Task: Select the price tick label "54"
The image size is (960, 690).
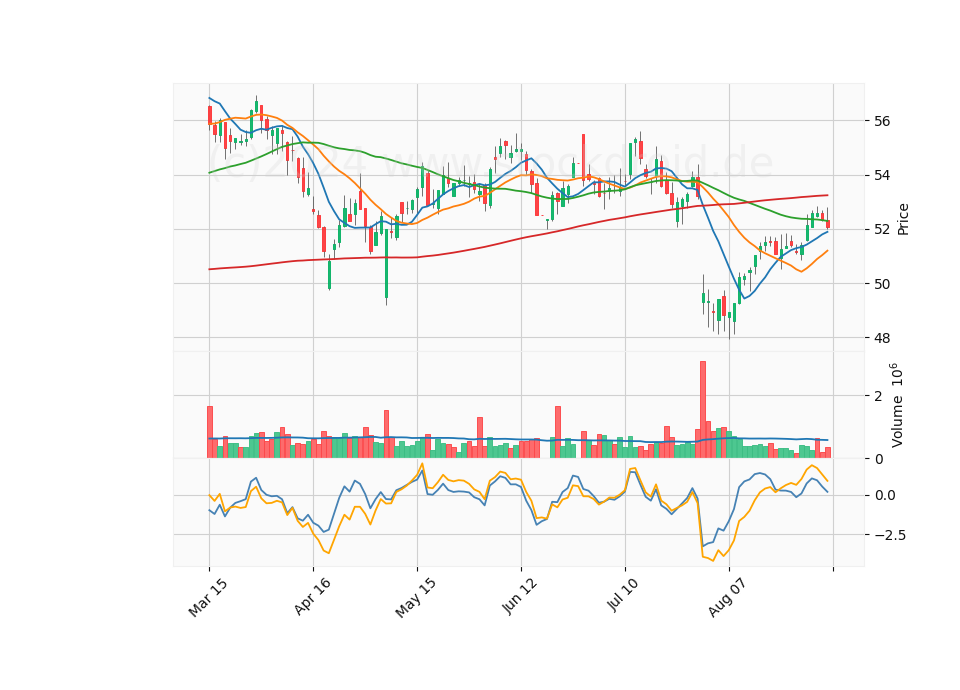Action: click(882, 176)
